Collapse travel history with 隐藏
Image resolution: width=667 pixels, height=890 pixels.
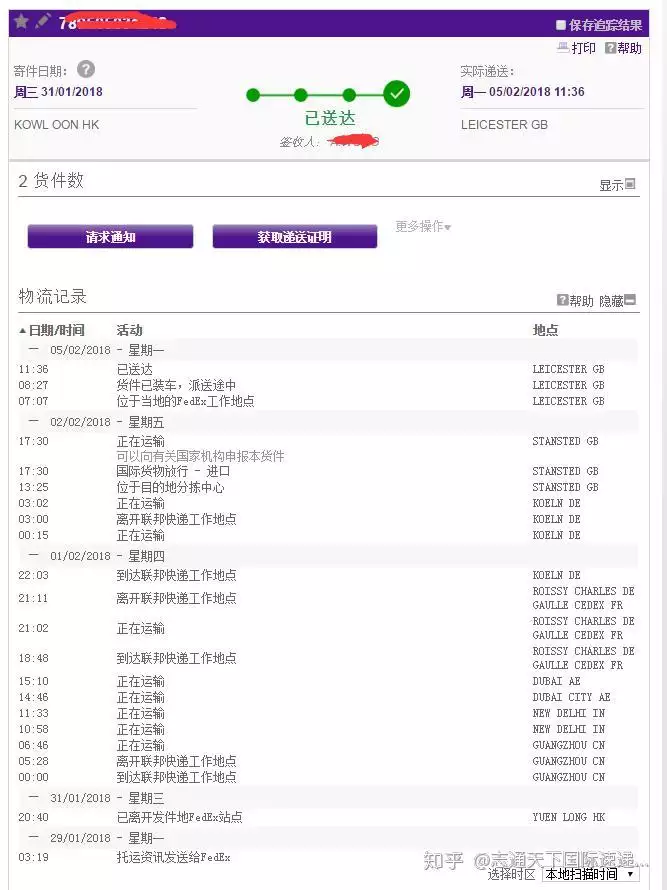[x=618, y=301]
